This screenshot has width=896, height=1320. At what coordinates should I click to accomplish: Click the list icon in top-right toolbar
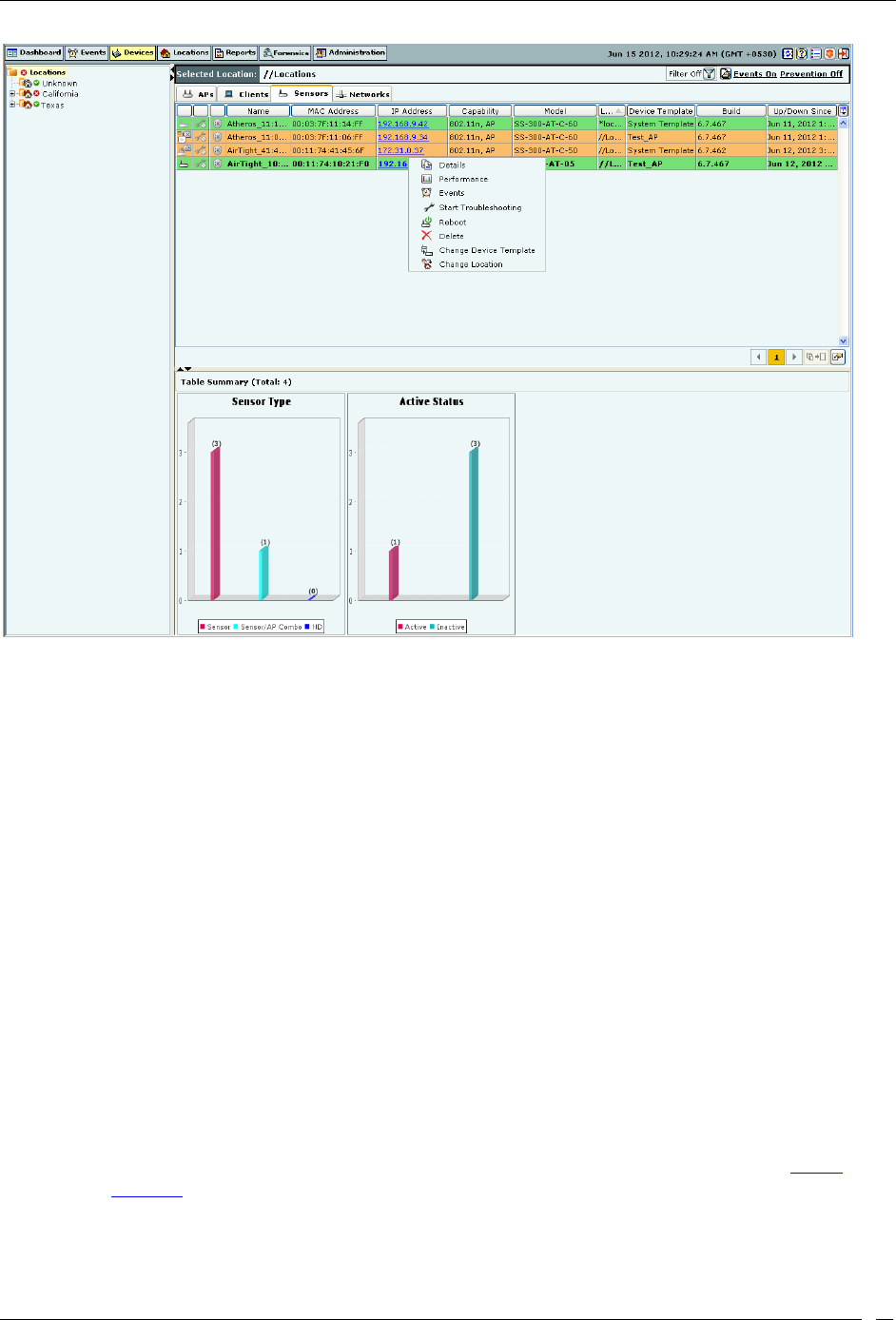tap(815, 53)
